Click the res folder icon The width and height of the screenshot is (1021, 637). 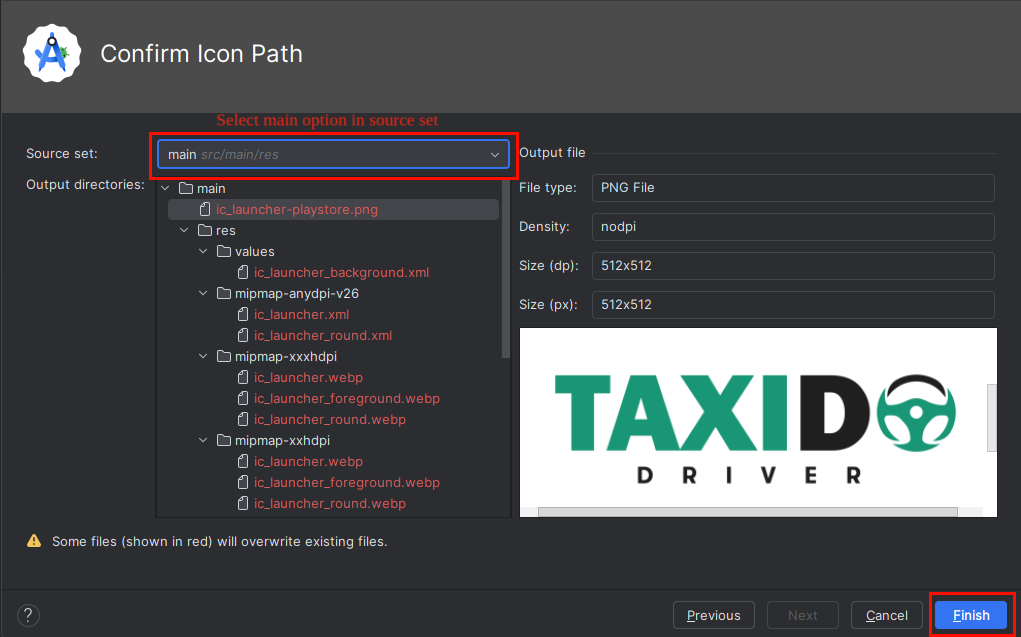coord(205,231)
